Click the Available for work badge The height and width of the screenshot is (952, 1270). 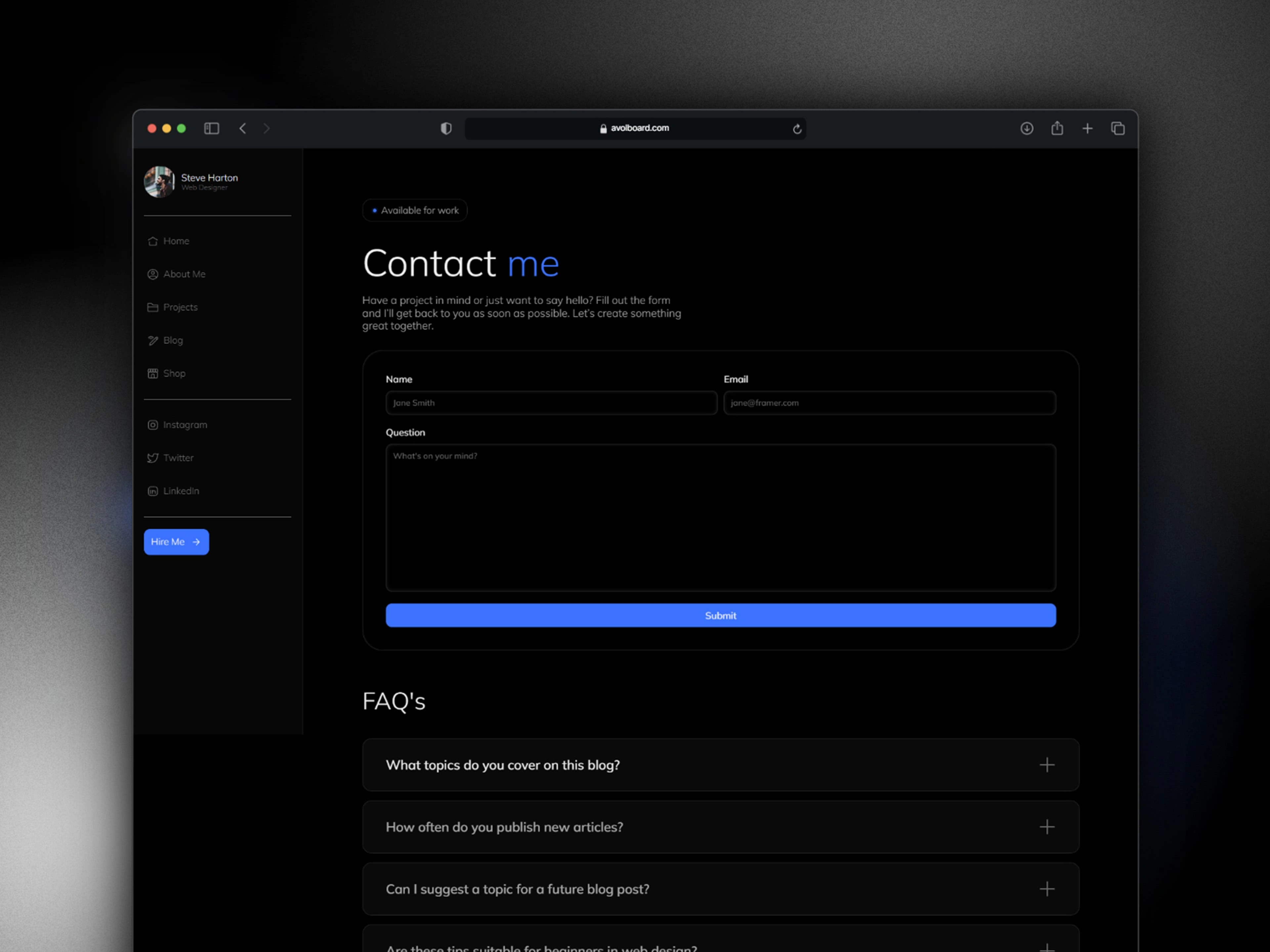[x=415, y=211]
